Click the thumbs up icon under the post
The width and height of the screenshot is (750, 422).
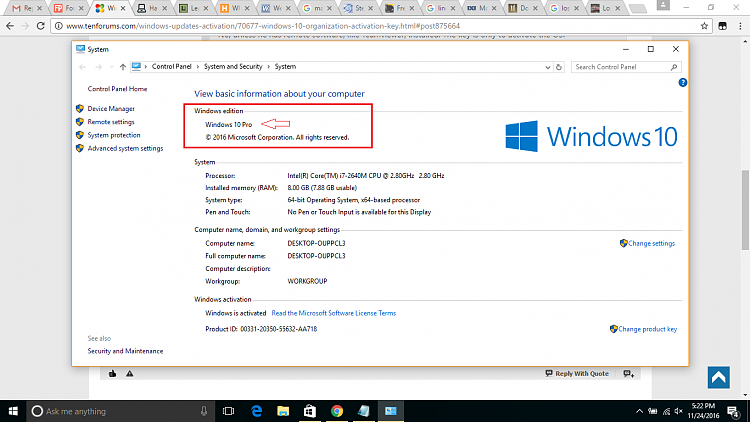pyautogui.click(x=112, y=374)
